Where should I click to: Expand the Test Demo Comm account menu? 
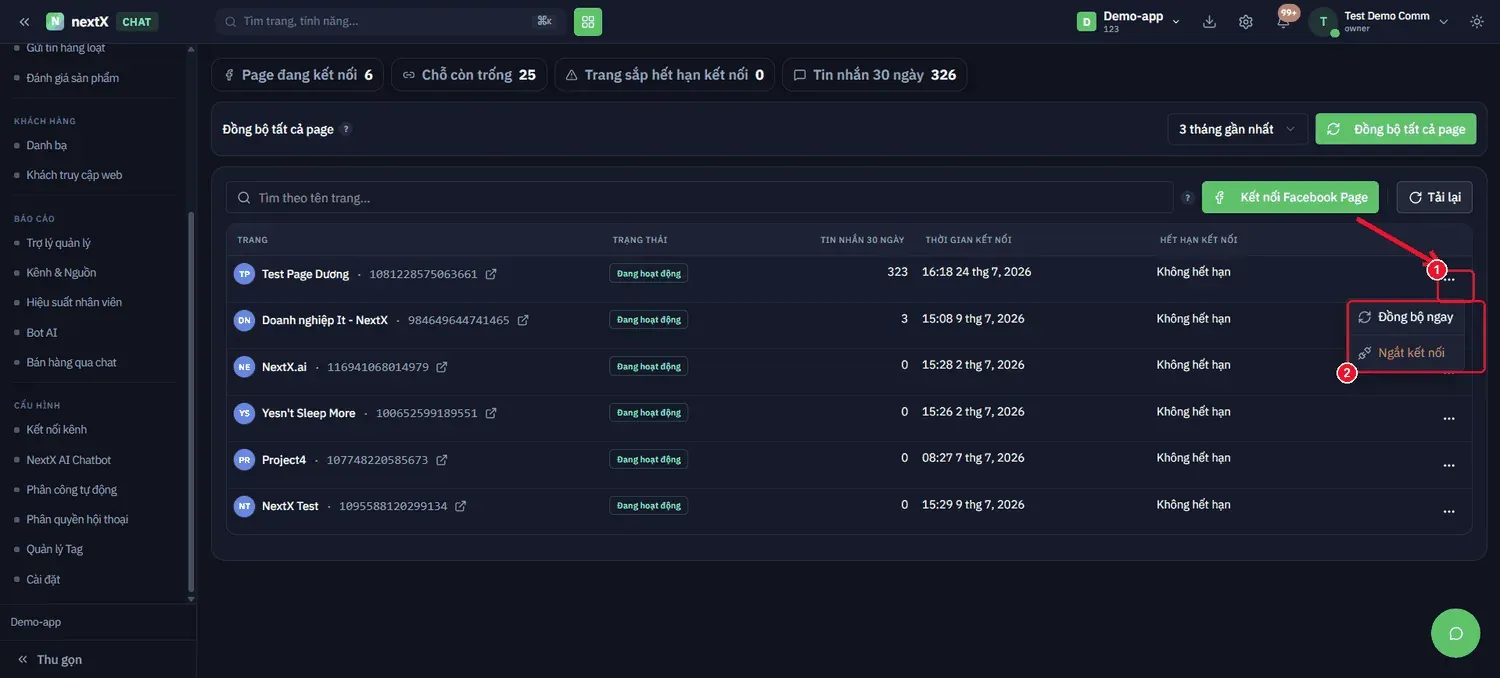click(1380, 21)
